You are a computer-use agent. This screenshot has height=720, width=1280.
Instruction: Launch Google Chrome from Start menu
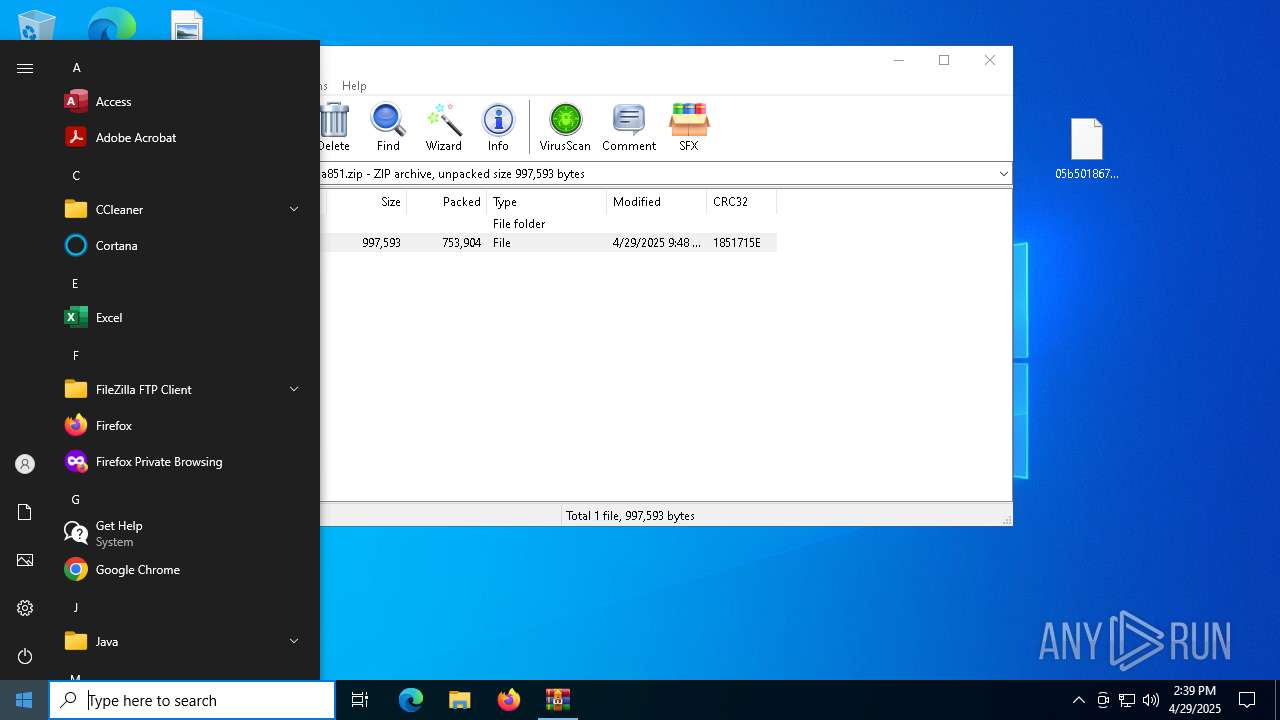pos(184,570)
